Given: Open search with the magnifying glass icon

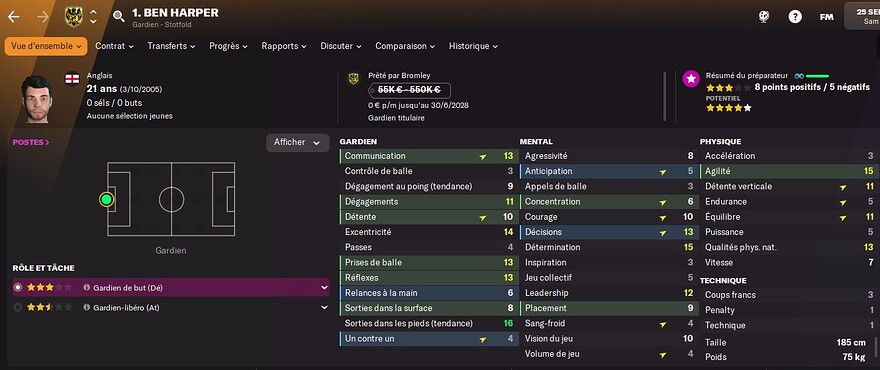Looking at the screenshot, I should tap(118, 16).
